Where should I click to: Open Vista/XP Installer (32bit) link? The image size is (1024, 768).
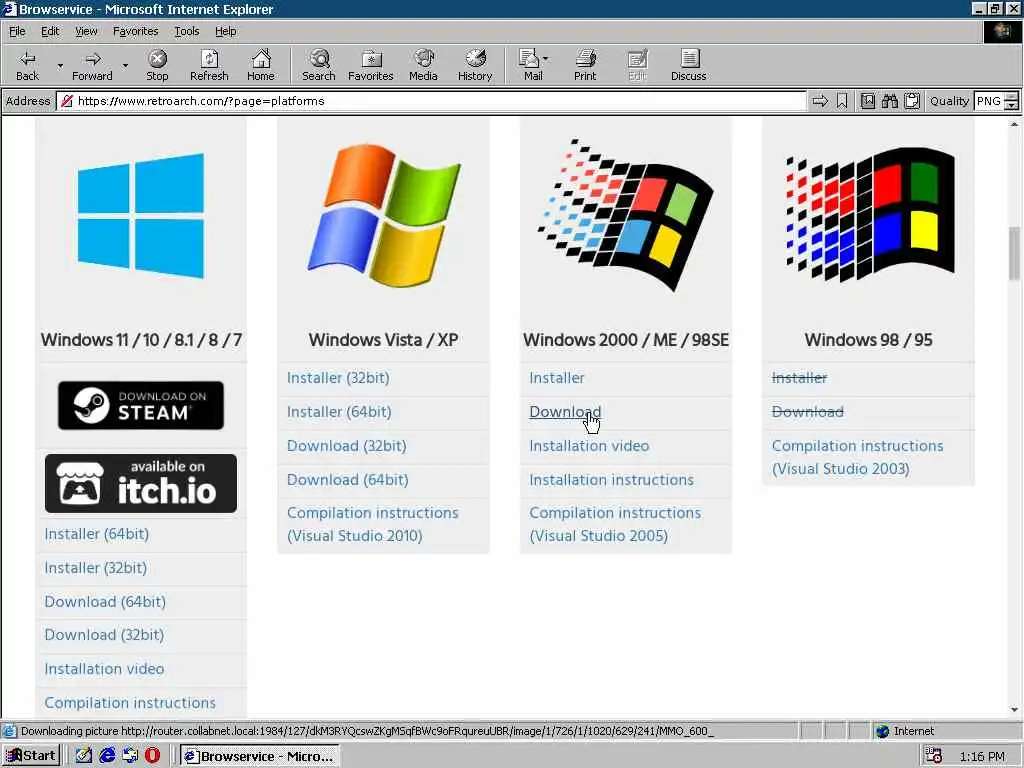pyautogui.click(x=338, y=378)
